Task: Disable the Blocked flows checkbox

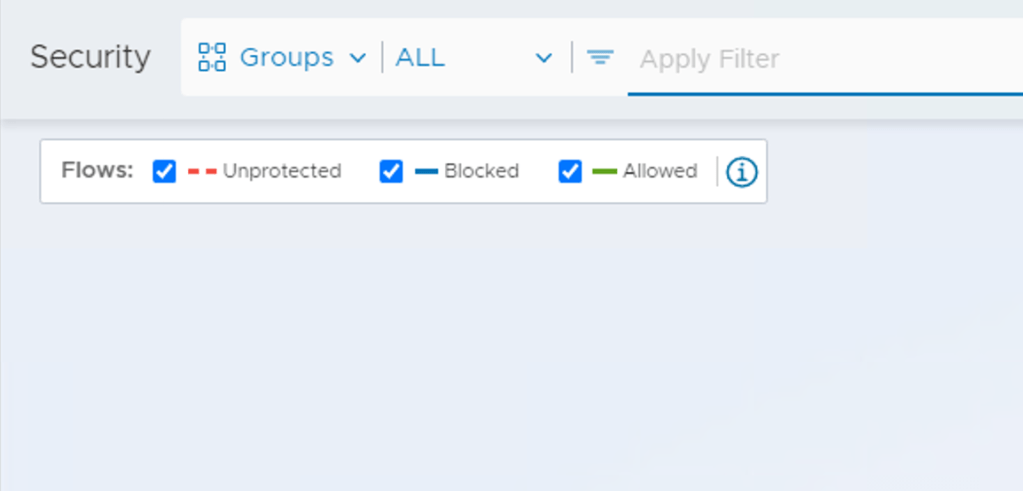Action: point(391,172)
